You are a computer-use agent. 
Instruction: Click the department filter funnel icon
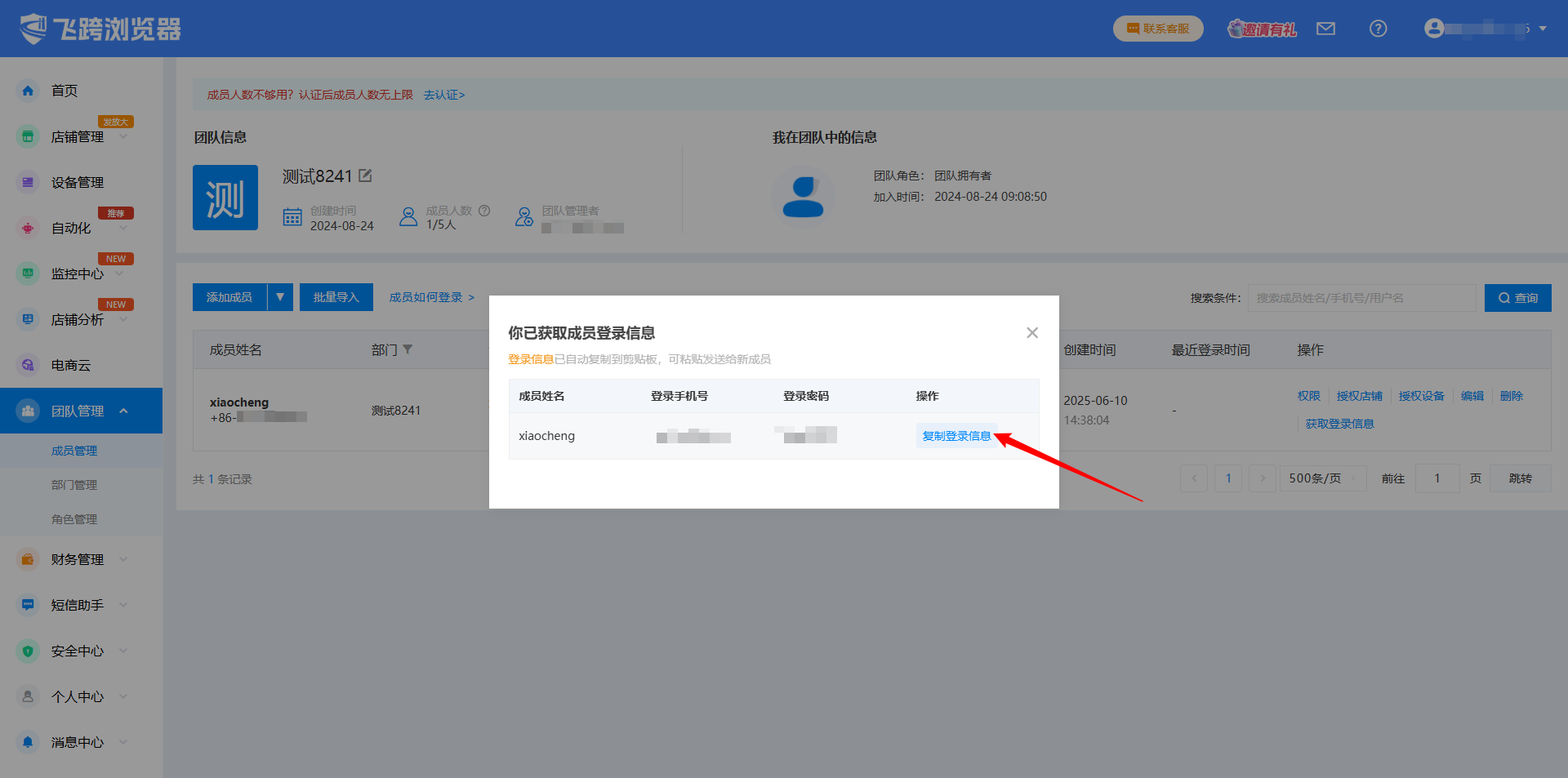(x=408, y=349)
